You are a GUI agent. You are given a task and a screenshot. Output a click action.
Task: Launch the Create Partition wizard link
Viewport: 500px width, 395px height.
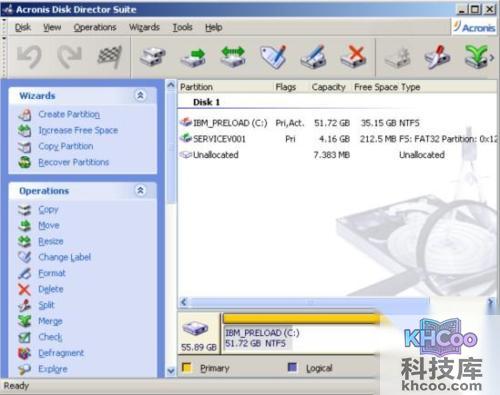click(69, 115)
